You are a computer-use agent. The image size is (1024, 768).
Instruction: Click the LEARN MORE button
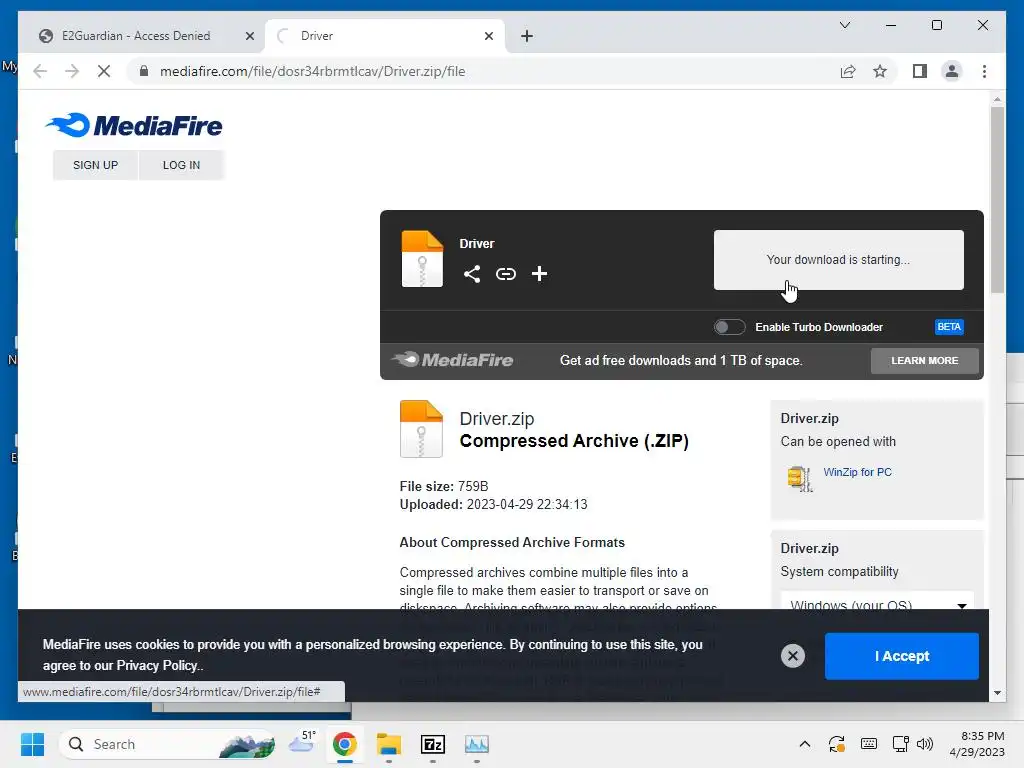pyautogui.click(x=925, y=360)
